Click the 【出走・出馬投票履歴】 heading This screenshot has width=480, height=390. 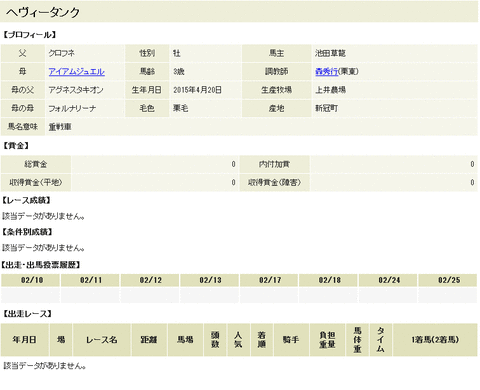click(x=41, y=265)
